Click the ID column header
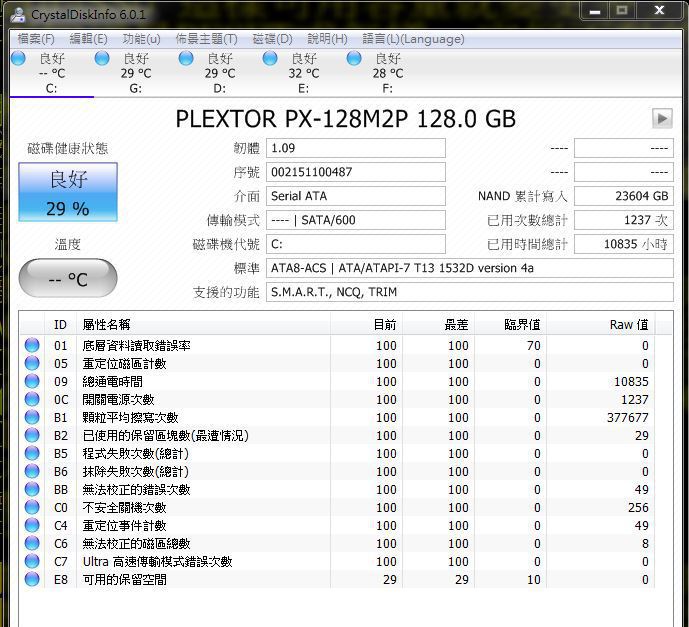This screenshot has width=689, height=627. pos(60,325)
